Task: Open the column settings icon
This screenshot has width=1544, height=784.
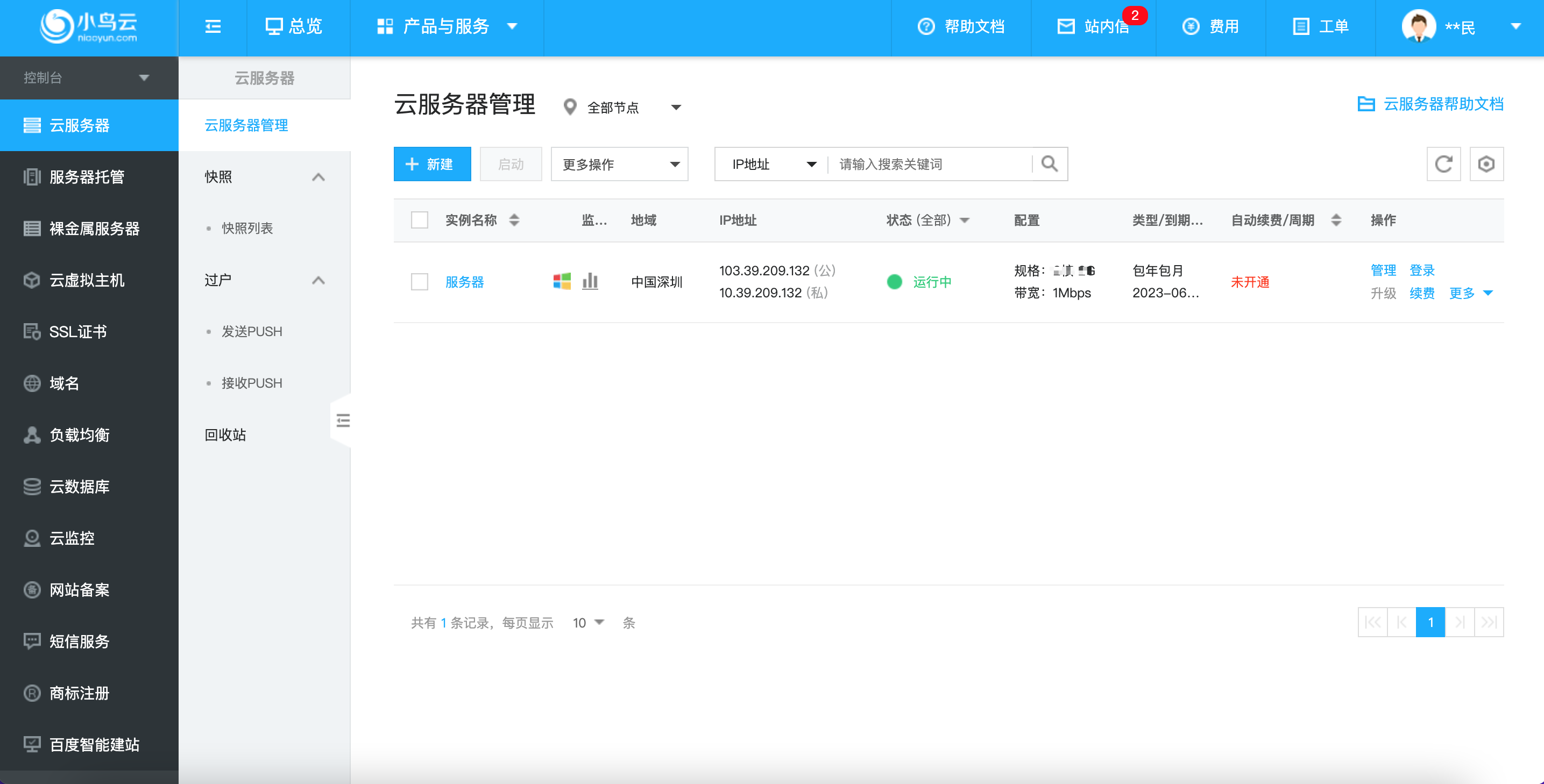Action: coord(1486,163)
